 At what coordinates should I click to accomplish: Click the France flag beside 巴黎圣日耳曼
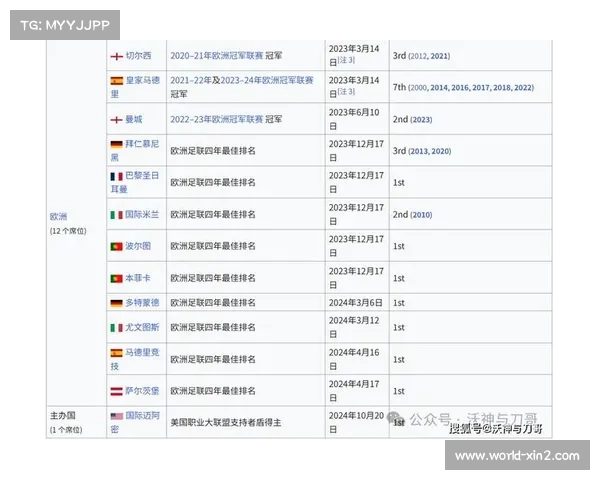pyautogui.click(x=116, y=176)
